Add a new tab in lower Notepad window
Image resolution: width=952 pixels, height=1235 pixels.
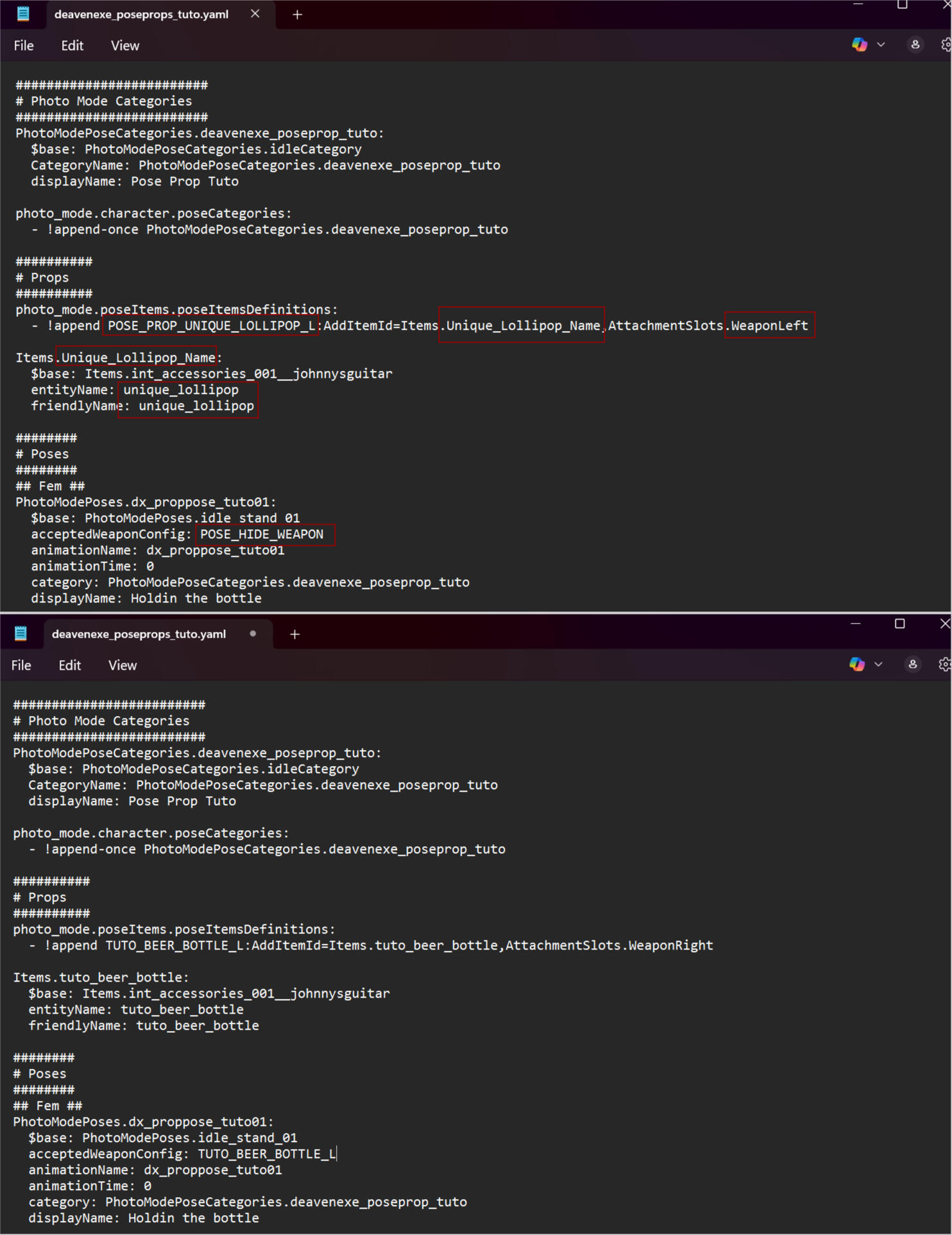295,635
